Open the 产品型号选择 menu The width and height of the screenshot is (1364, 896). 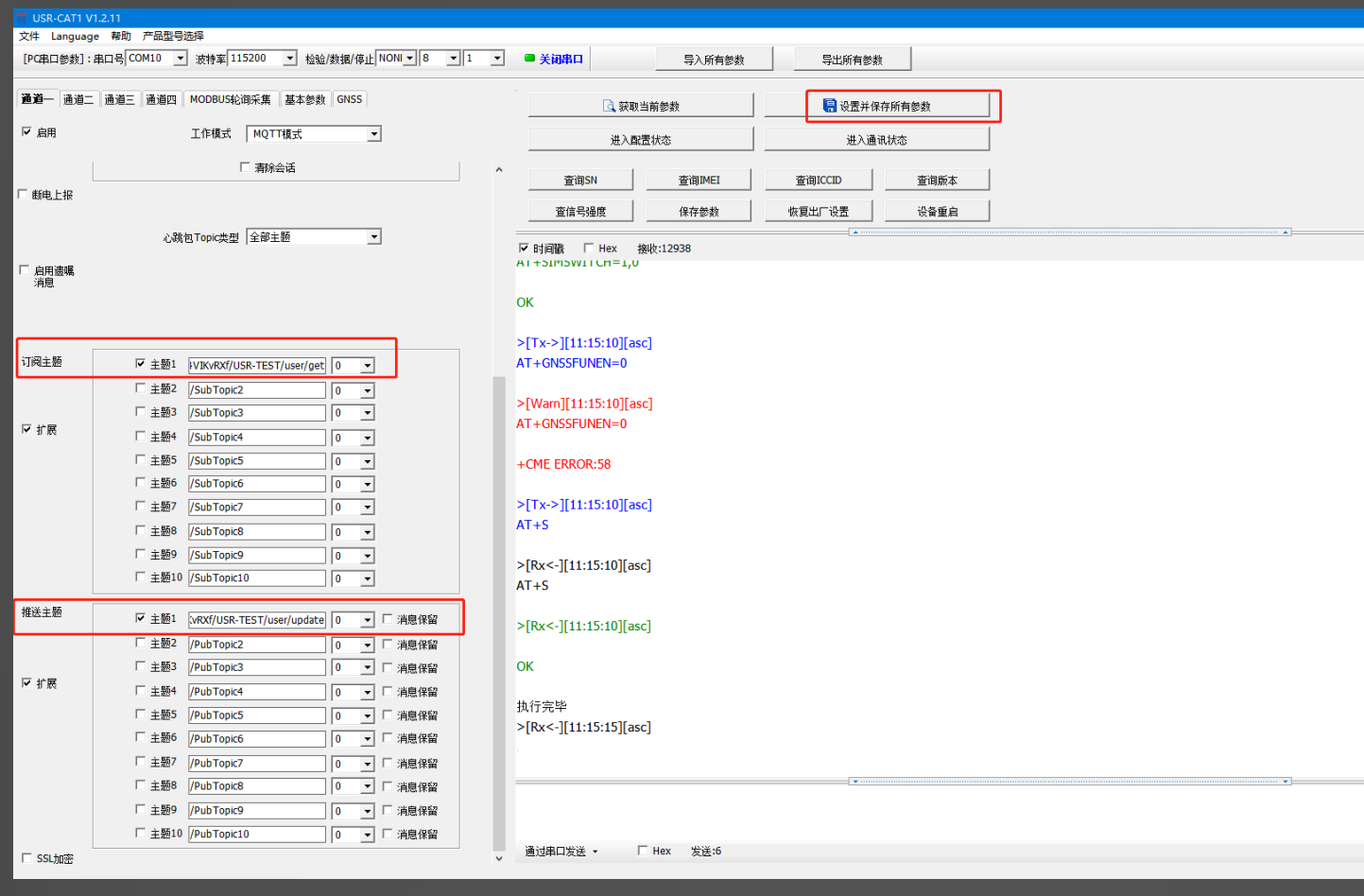pyautogui.click(x=173, y=36)
